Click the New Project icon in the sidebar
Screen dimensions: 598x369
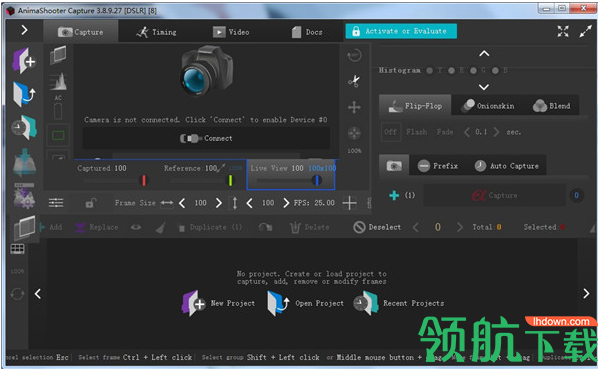24,61
